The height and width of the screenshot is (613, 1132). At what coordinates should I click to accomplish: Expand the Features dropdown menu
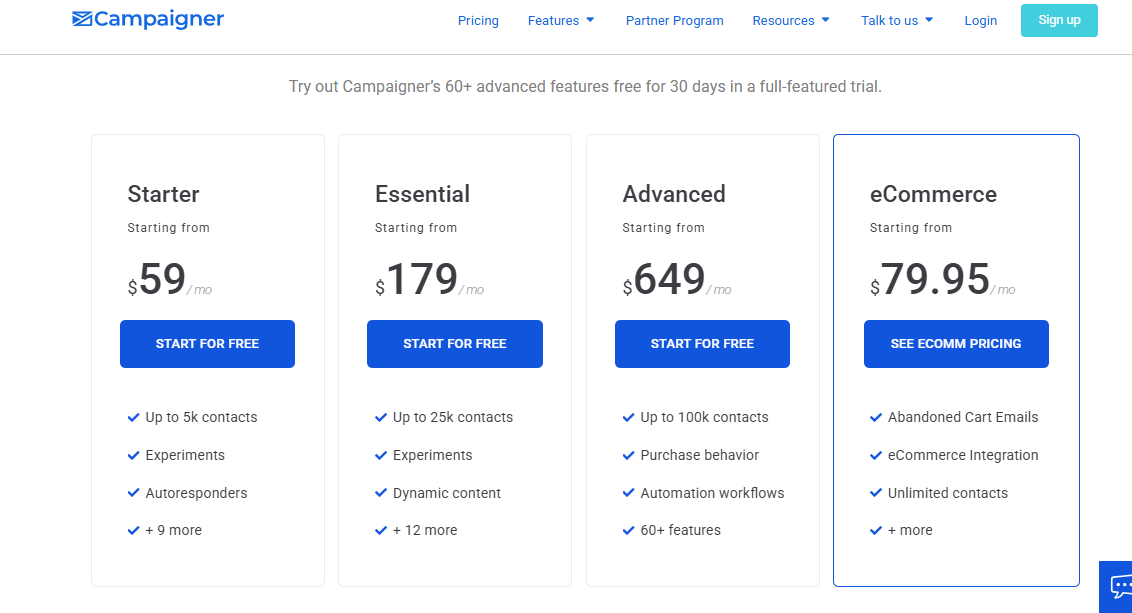click(x=561, y=21)
